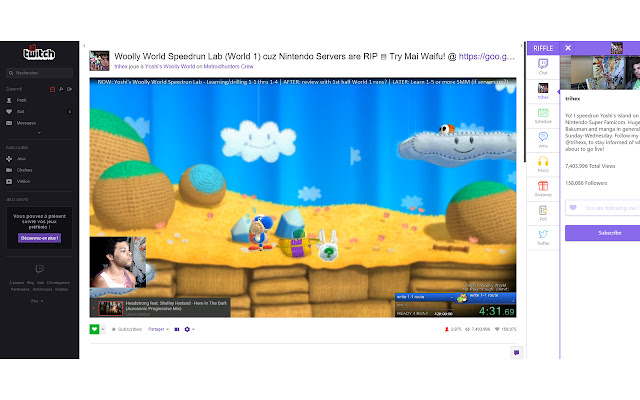
Task: Click the Subscribed star button
Action: click(x=127, y=329)
